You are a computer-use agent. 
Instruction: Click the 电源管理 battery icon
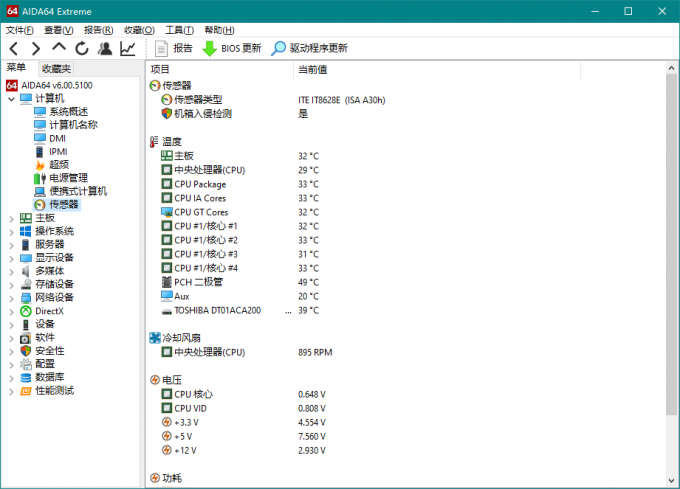click(40, 178)
